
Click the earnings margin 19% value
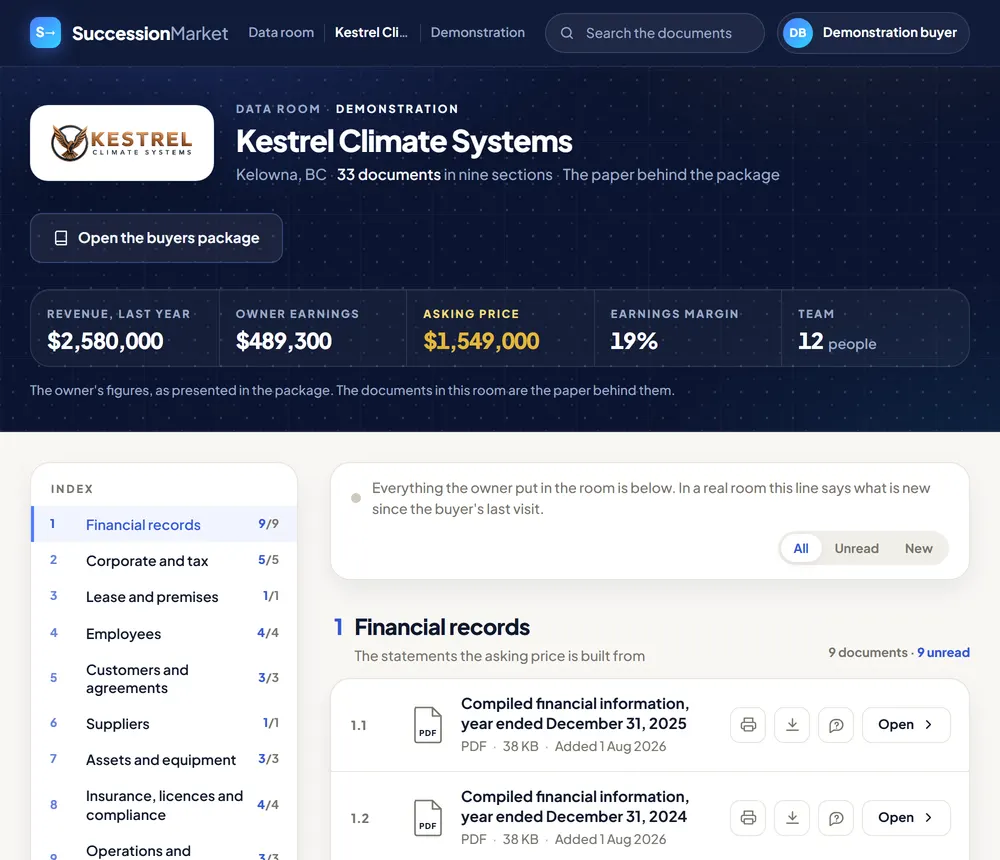click(x=634, y=341)
